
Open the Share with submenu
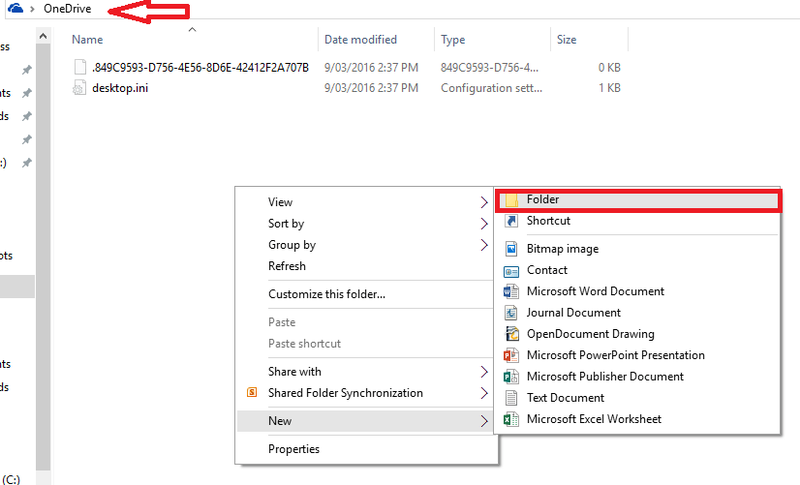point(366,371)
